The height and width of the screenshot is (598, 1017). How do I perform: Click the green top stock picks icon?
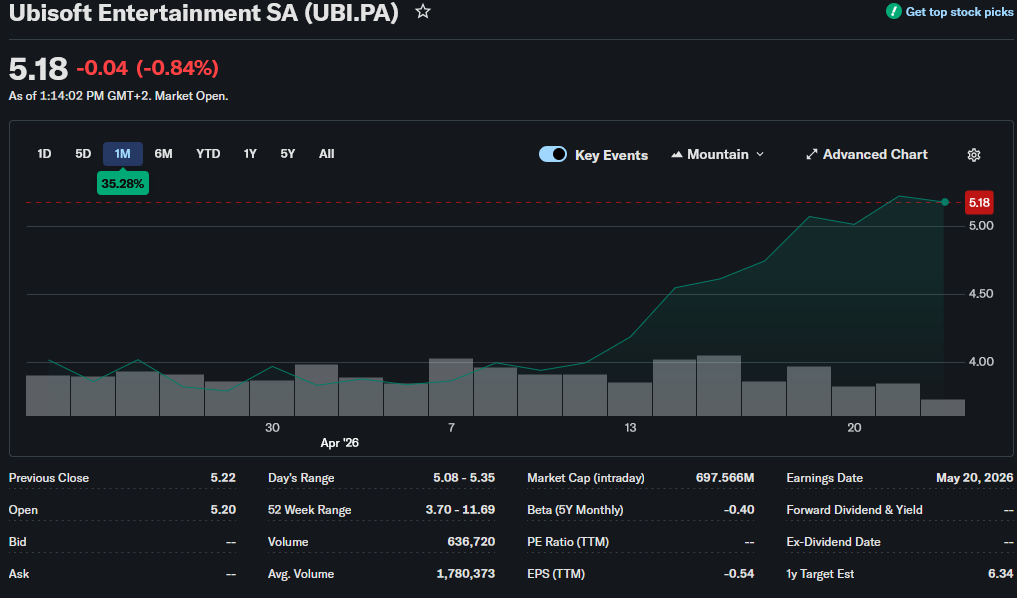click(x=893, y=11)
